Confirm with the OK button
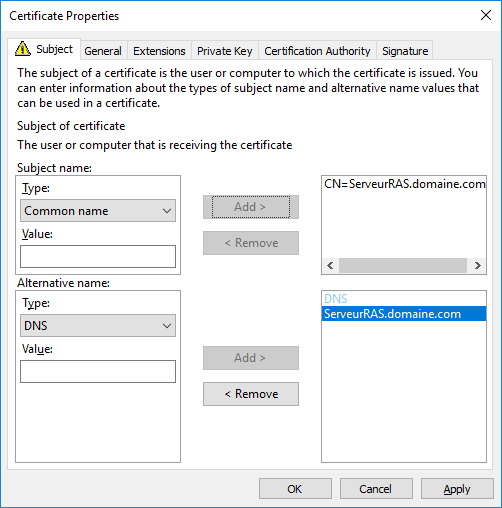This screenshot has width=502, height=508. pyautogui.click(x=295, y=489)
